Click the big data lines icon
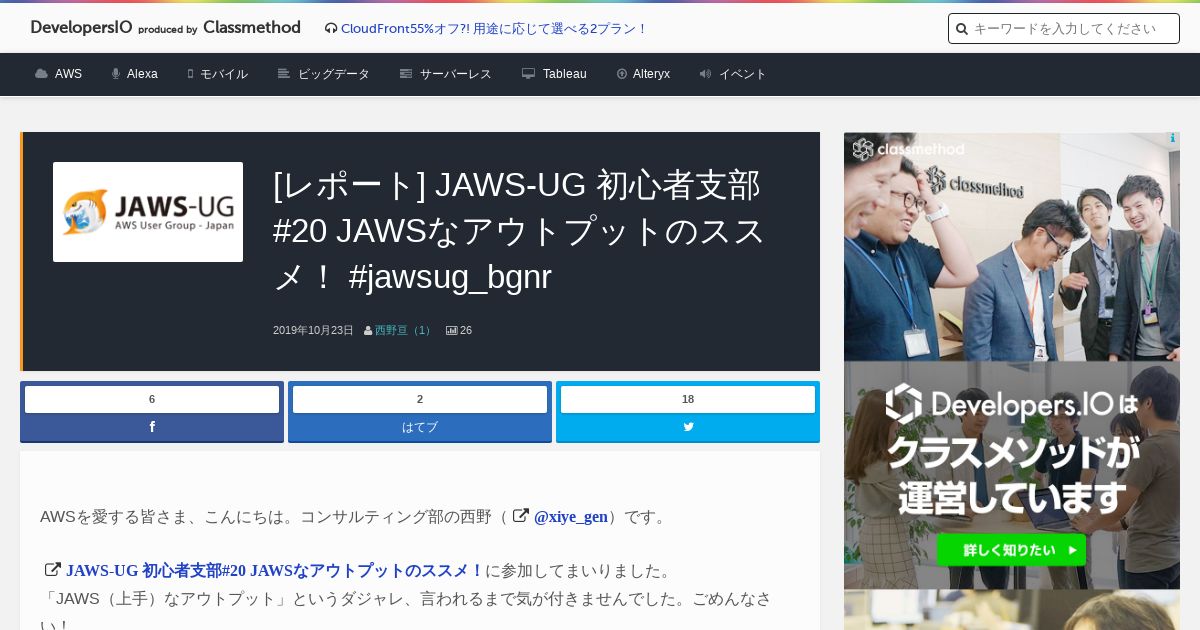Viewport: 1200px width, 630px height. coord(284,74)
